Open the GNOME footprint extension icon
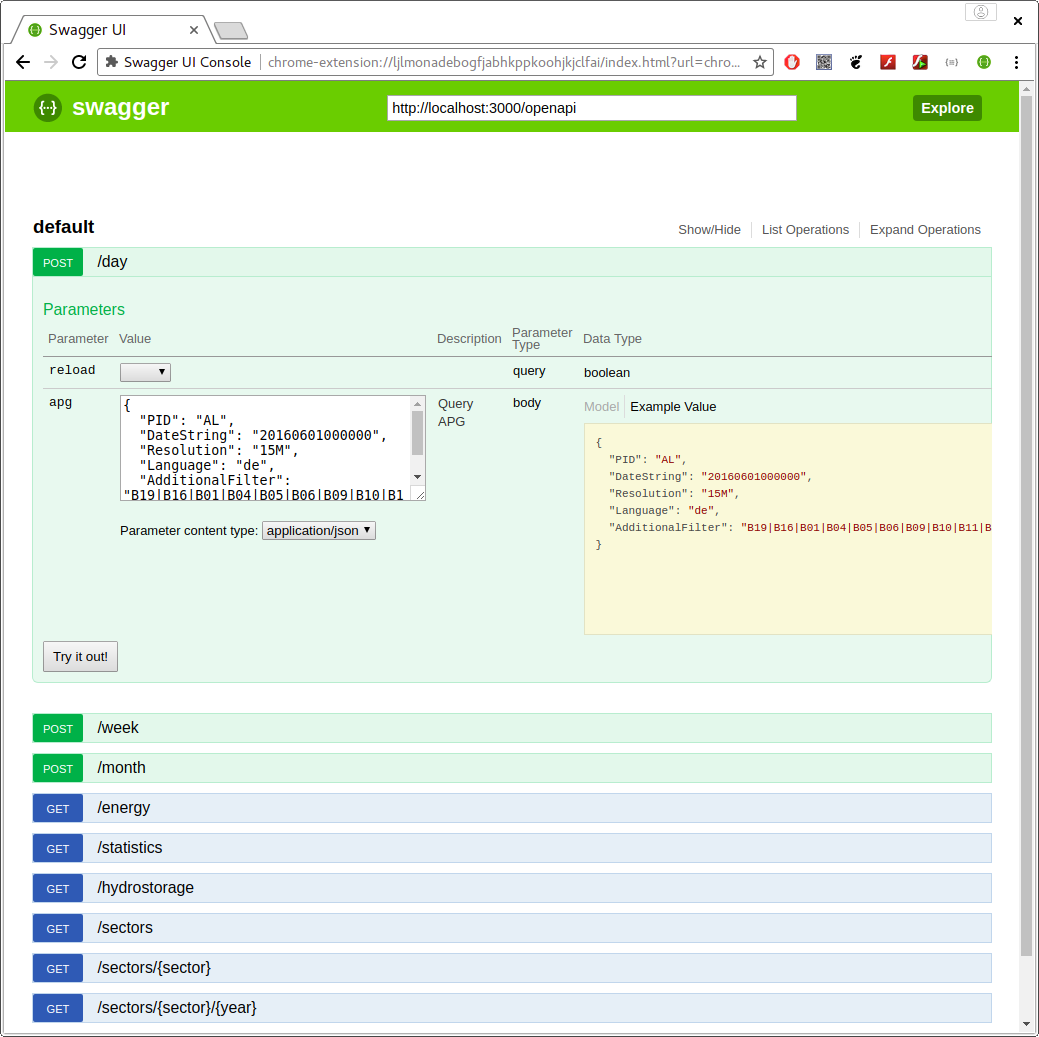The width and height of the screenshot is (1039, 1037). click(x=856, y=62)
